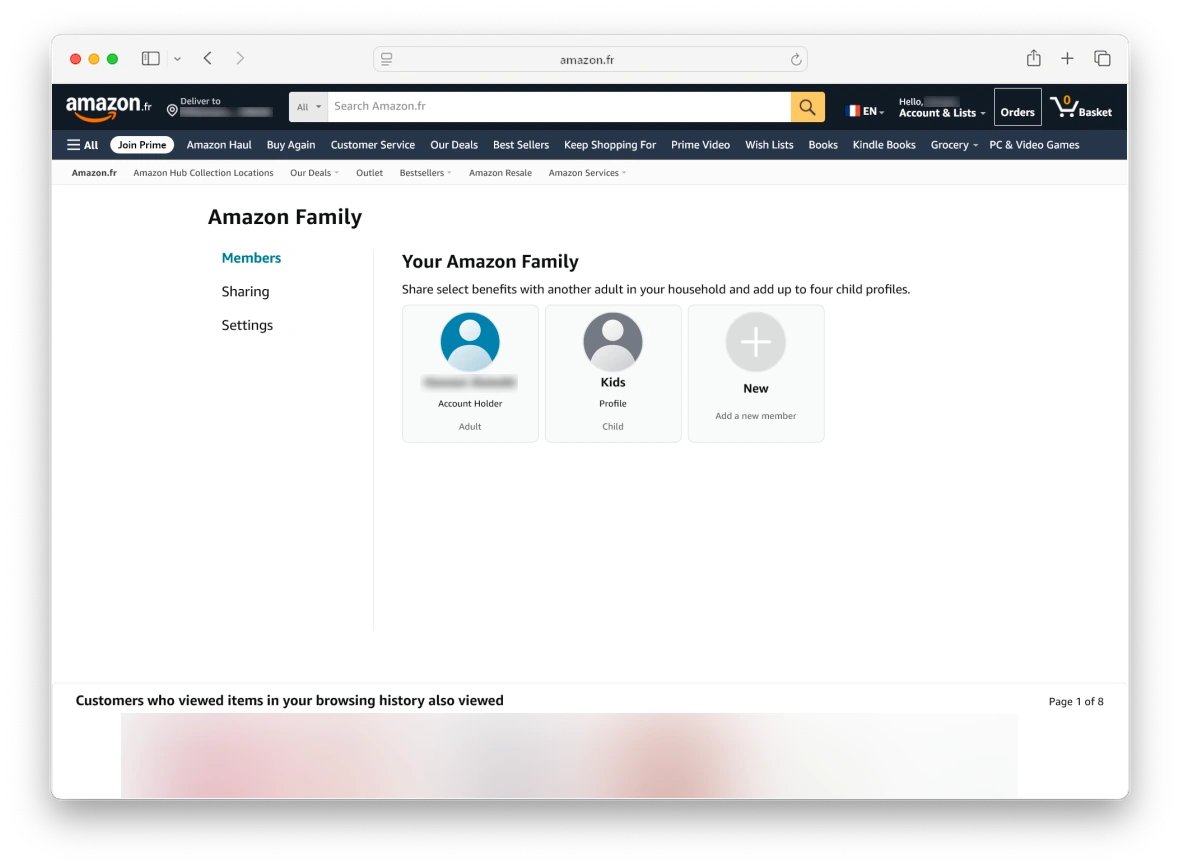Switch to the Members tab
Image resolution: width=1180 pixels, height=867 pixels.
coord(251,258)
